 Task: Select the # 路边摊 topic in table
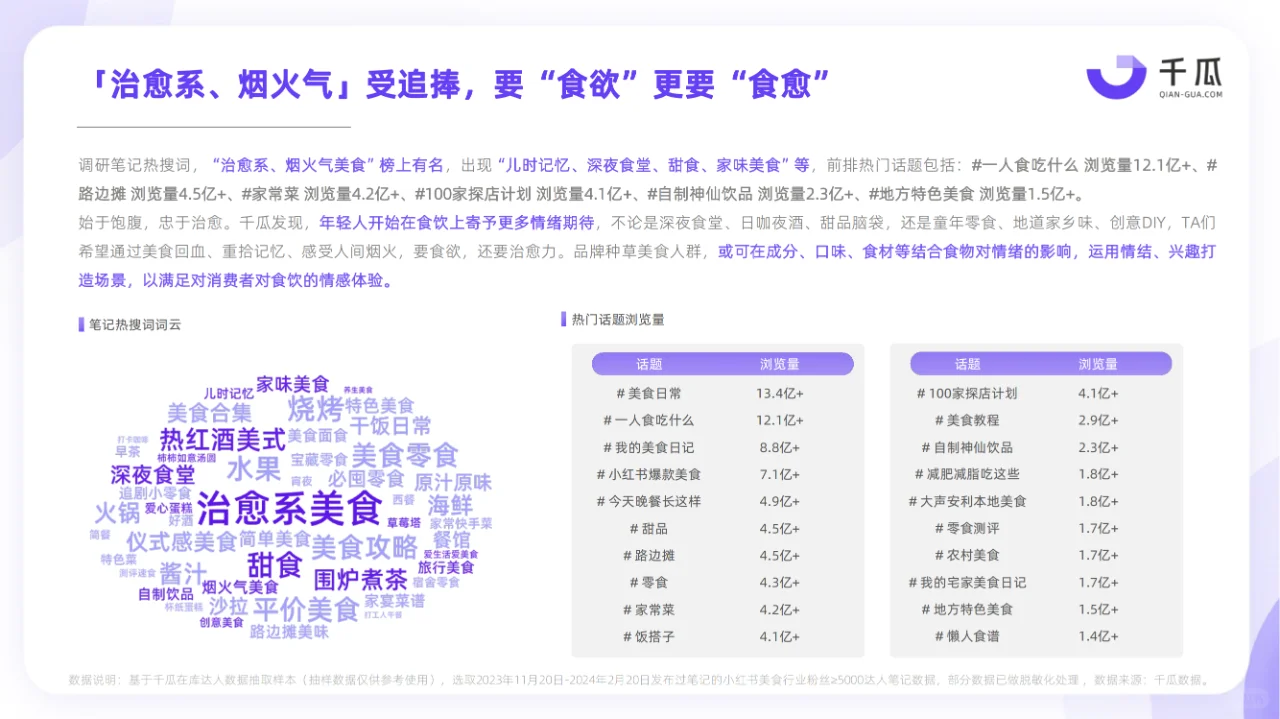(x=649, y=555)
